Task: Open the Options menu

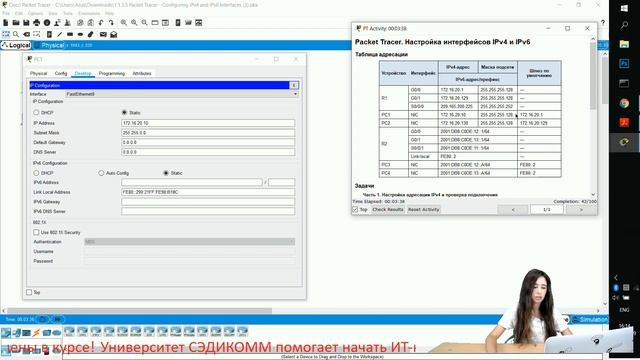Action: pyautogui.click(x=35, y=13)
